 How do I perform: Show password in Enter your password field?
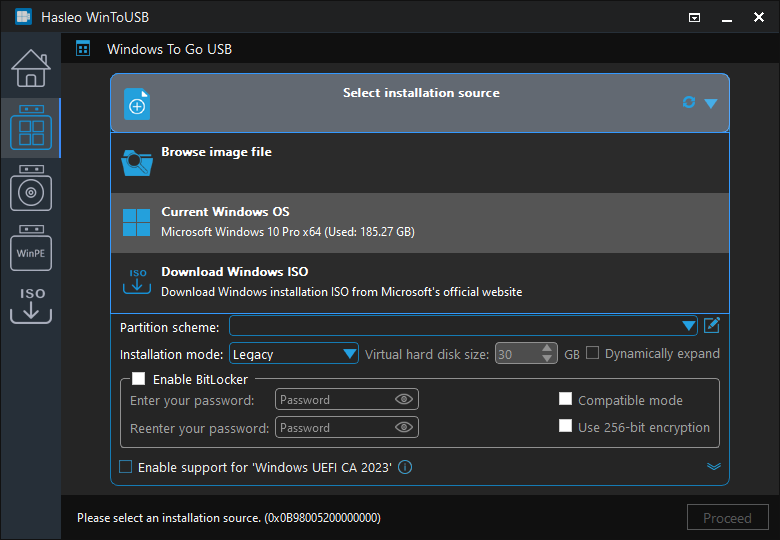403,399
